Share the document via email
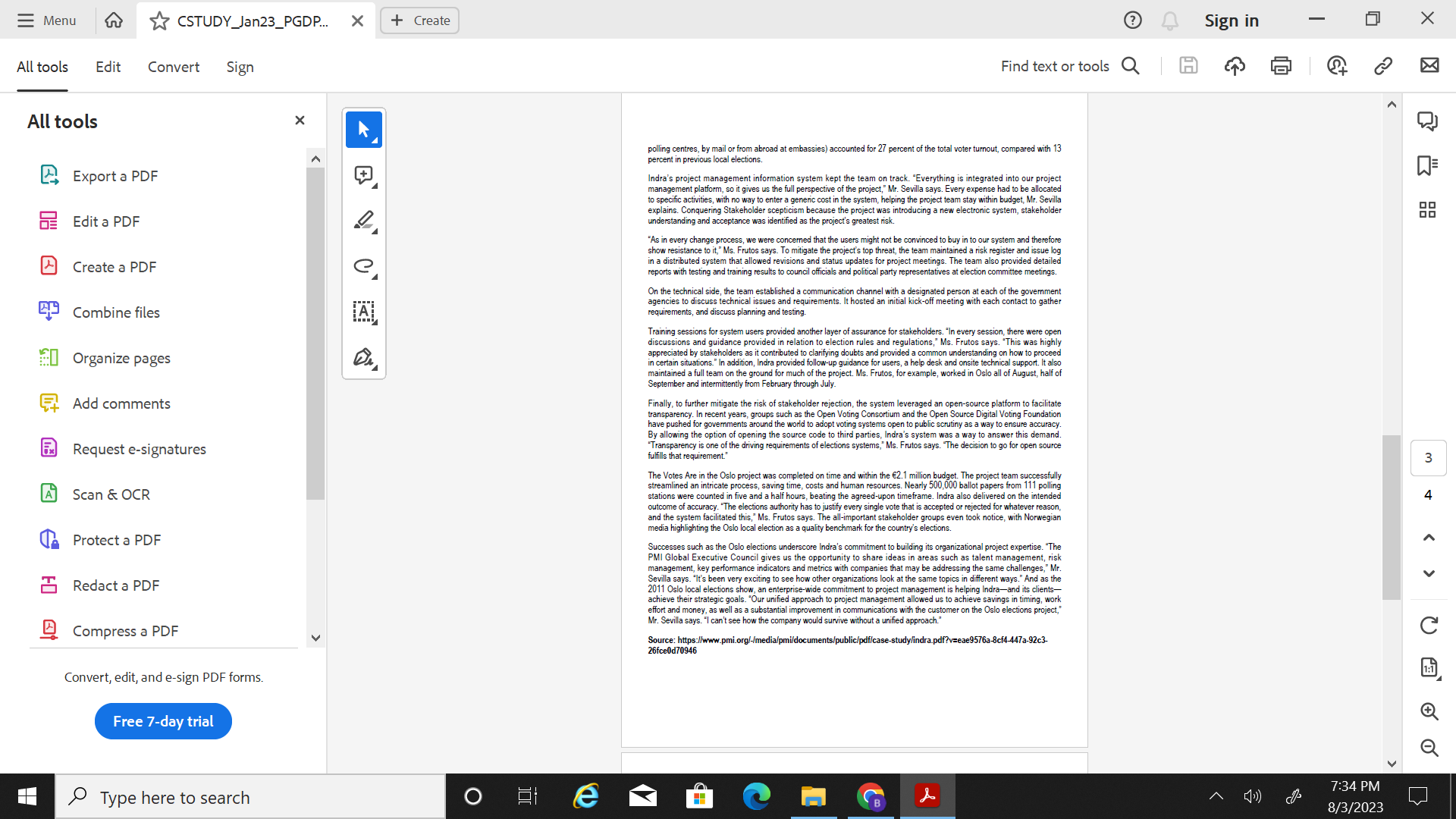Image resolution: width=1456 pixels, height=819 pixels. click(1431, 66)
